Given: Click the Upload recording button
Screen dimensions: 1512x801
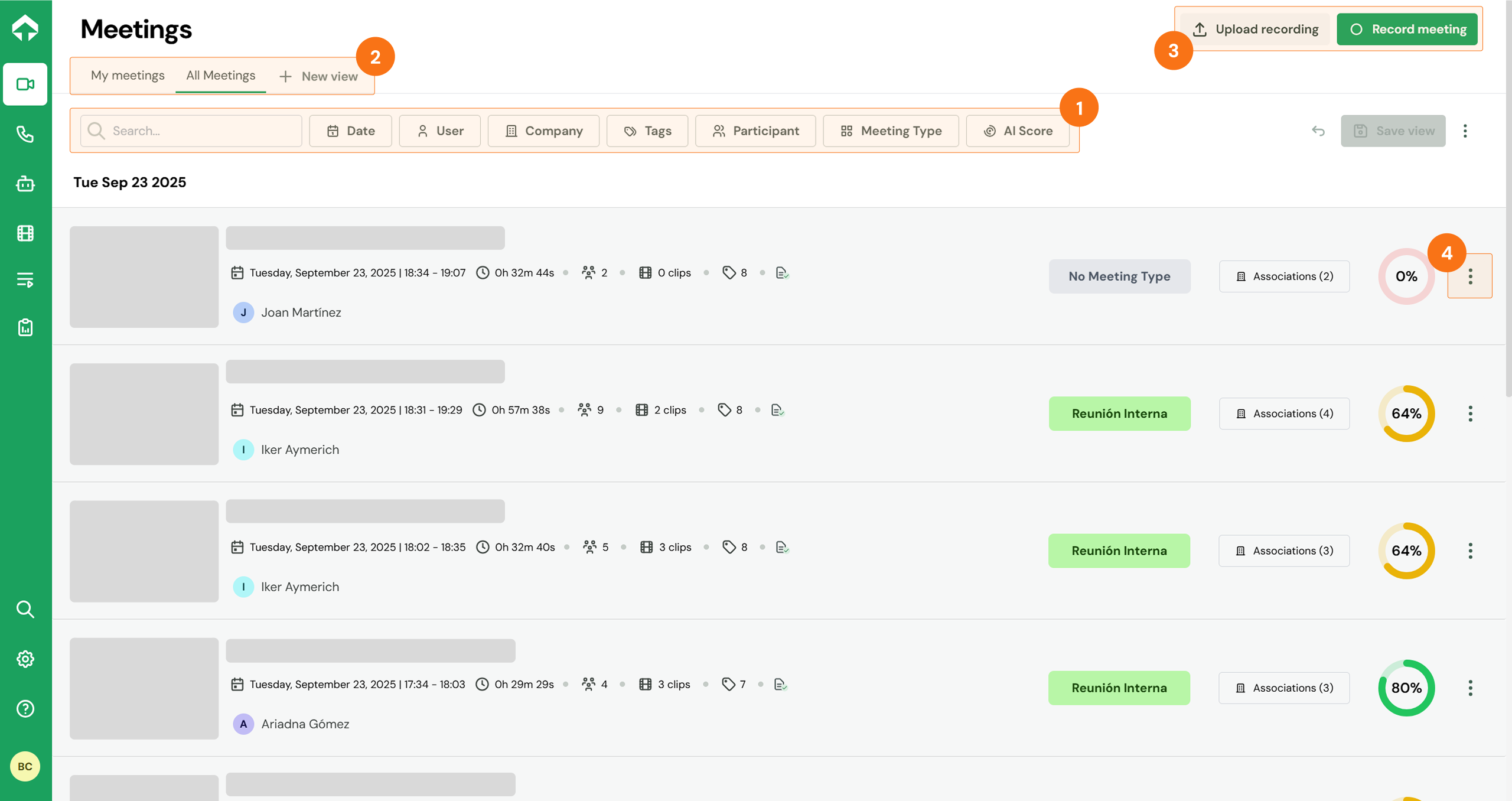Looking at the screenshot, I should (x=1256, y=29).
